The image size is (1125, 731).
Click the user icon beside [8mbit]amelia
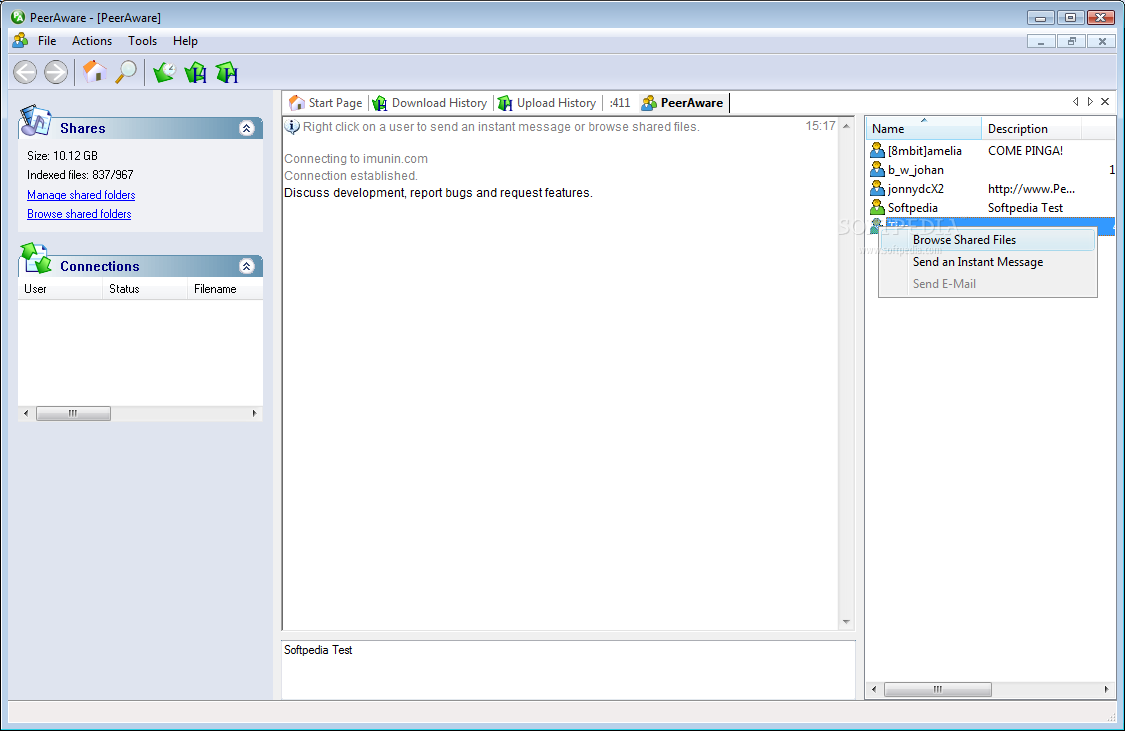pos(877,150)
